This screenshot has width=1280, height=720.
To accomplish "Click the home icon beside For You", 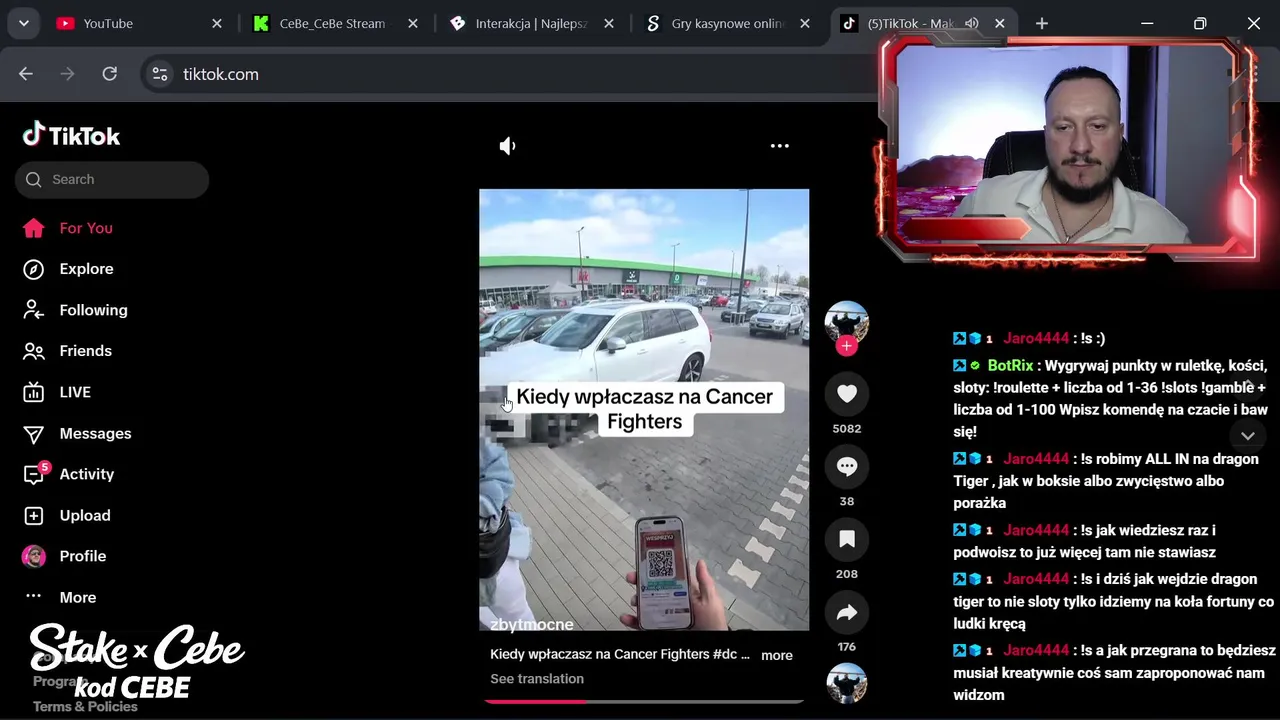I will point(34,228).
